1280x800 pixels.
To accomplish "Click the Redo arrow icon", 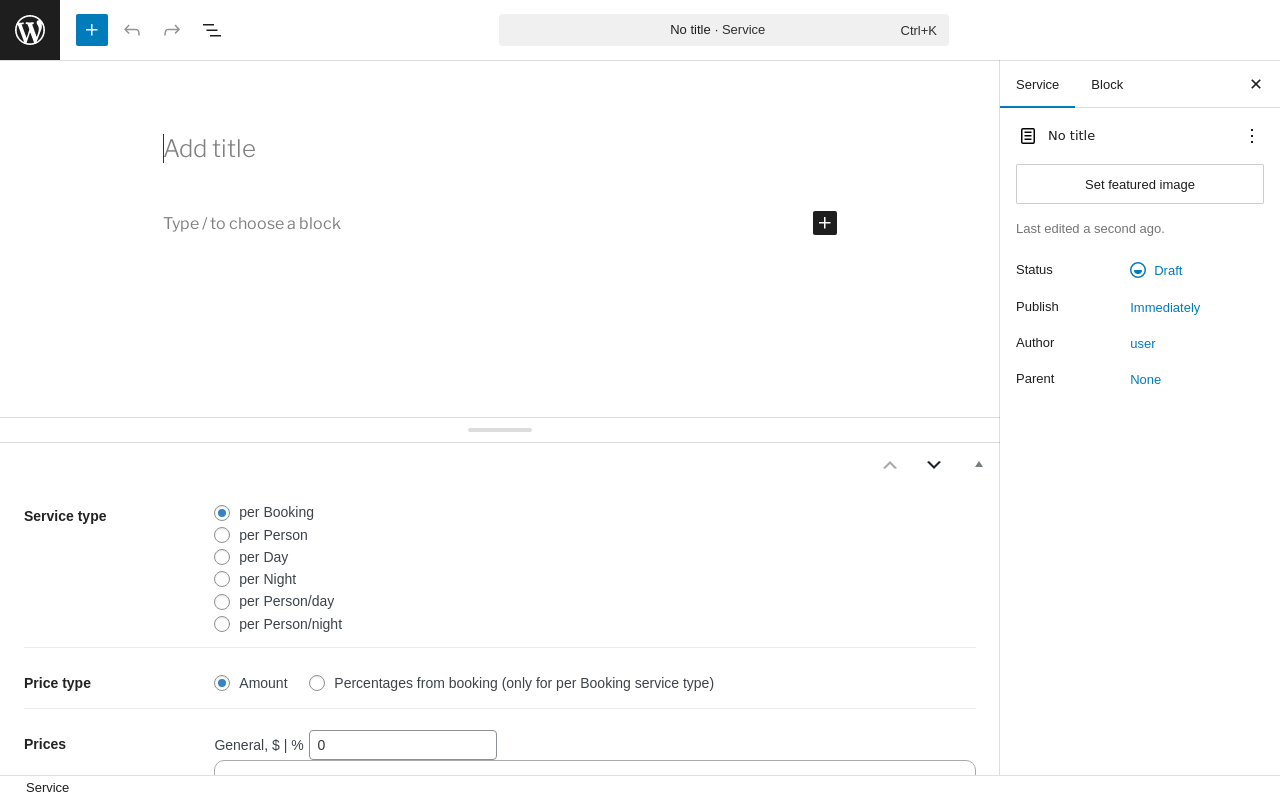I will (x=172, y=30).
